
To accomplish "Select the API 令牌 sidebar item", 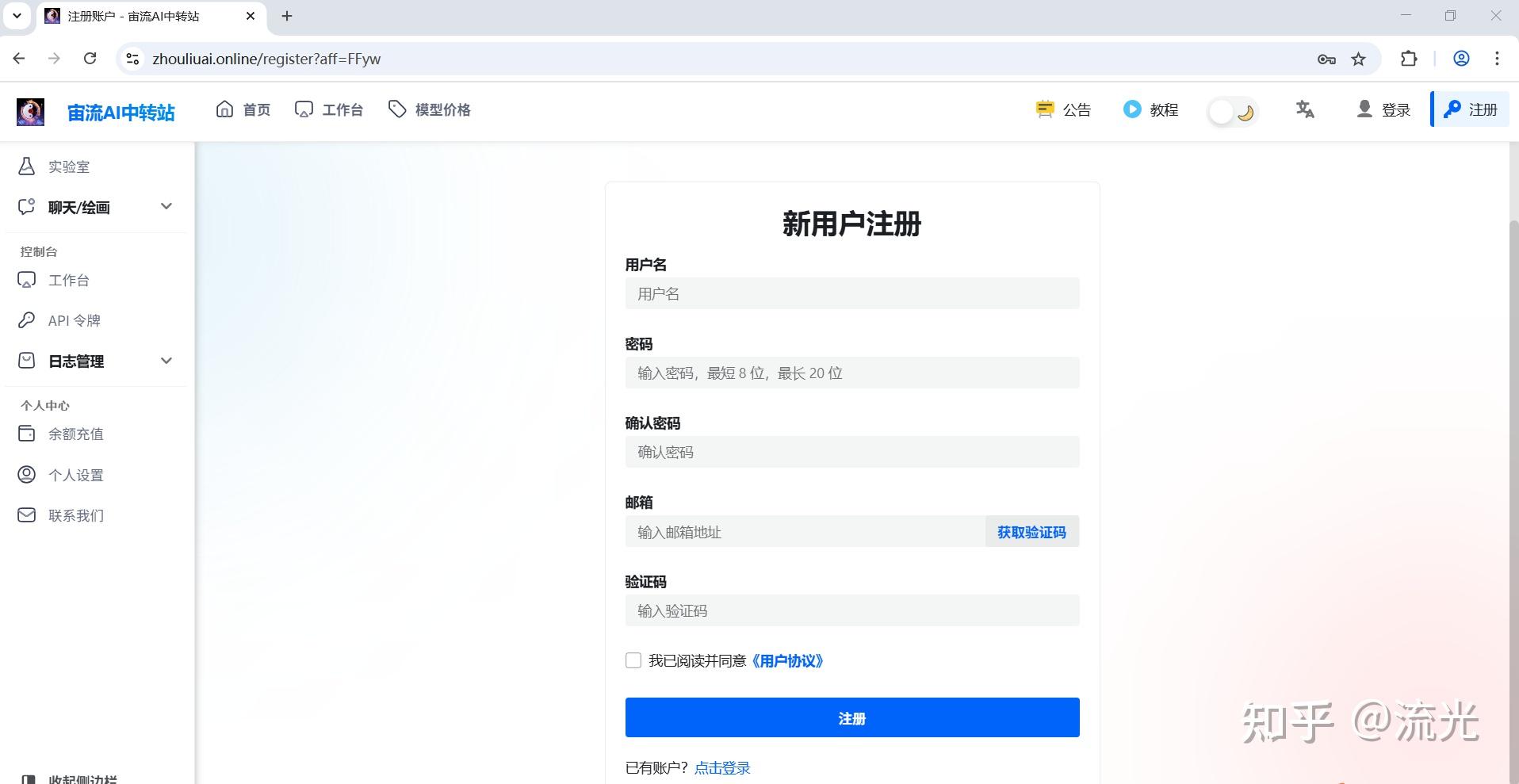I will point(74,320).
